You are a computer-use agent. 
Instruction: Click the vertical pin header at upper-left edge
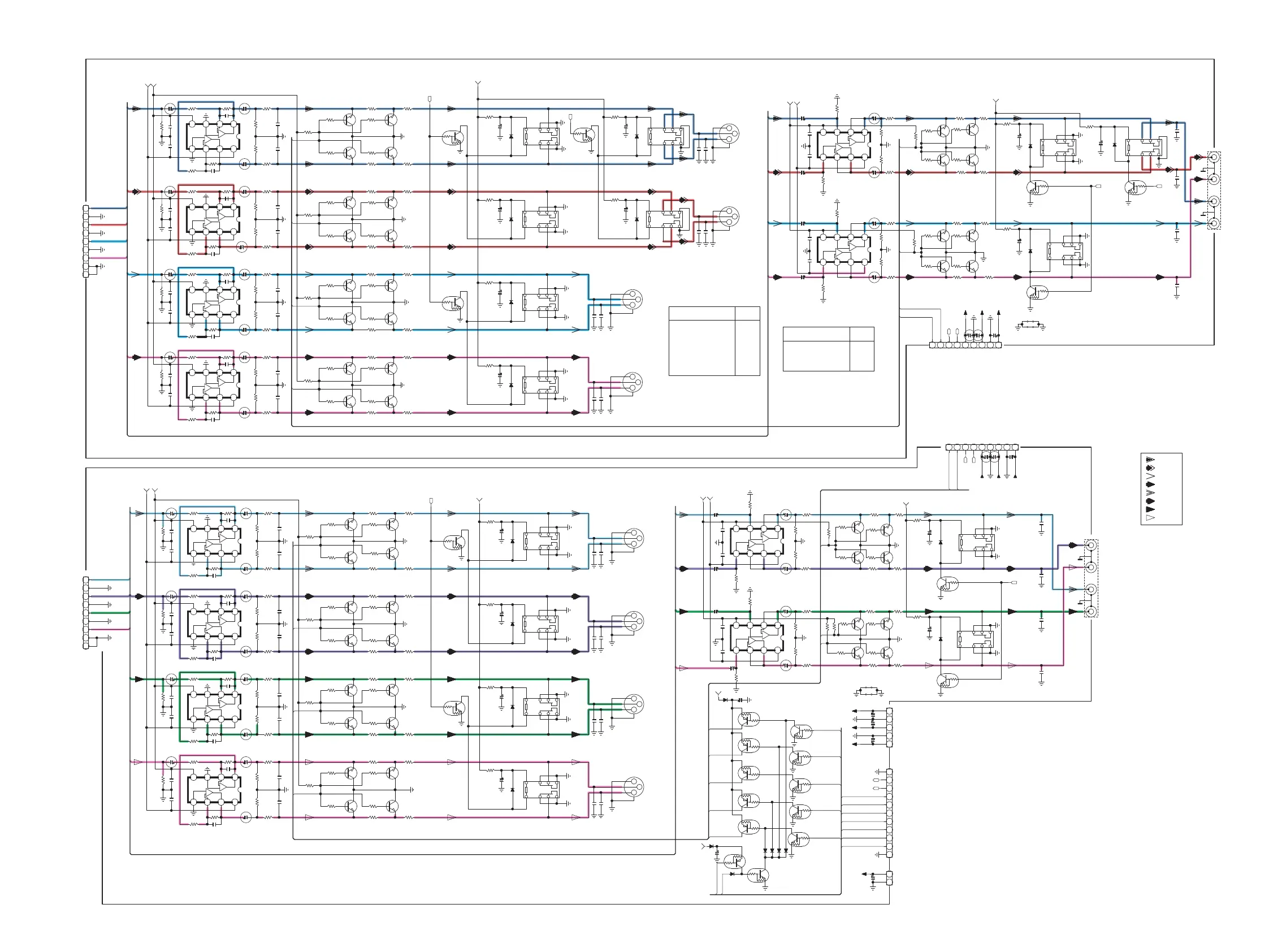(x=86, y=241)
